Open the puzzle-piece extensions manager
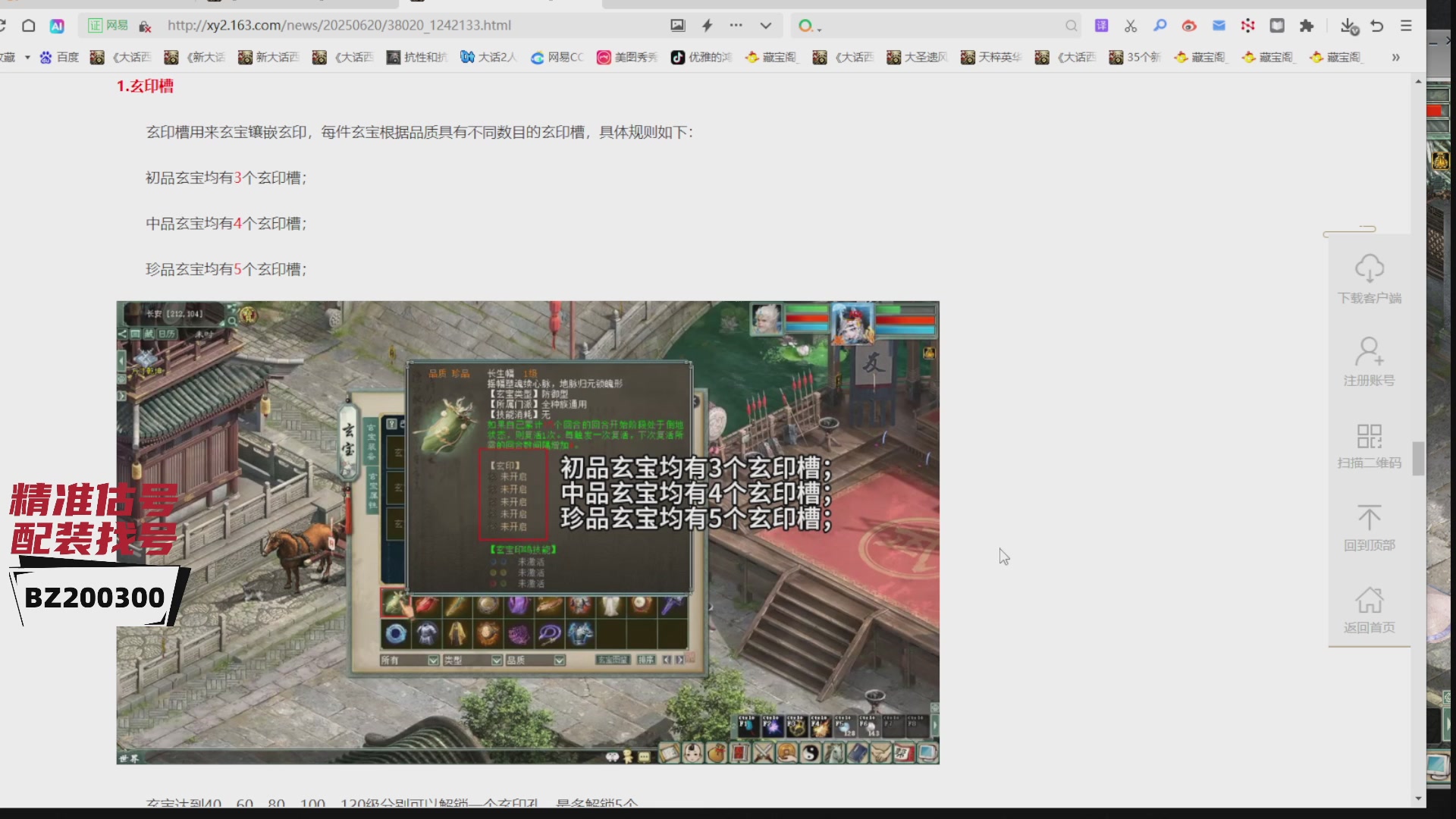This screenshot has height=819, width=1456. (x=1306, y=26)
